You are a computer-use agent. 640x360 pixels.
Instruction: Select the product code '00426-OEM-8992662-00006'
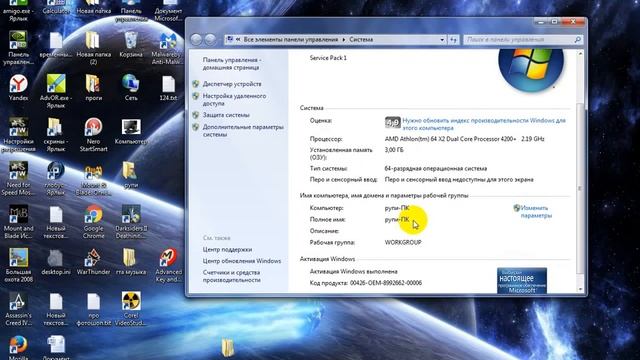pyautogui.click(x=386, y=282)
